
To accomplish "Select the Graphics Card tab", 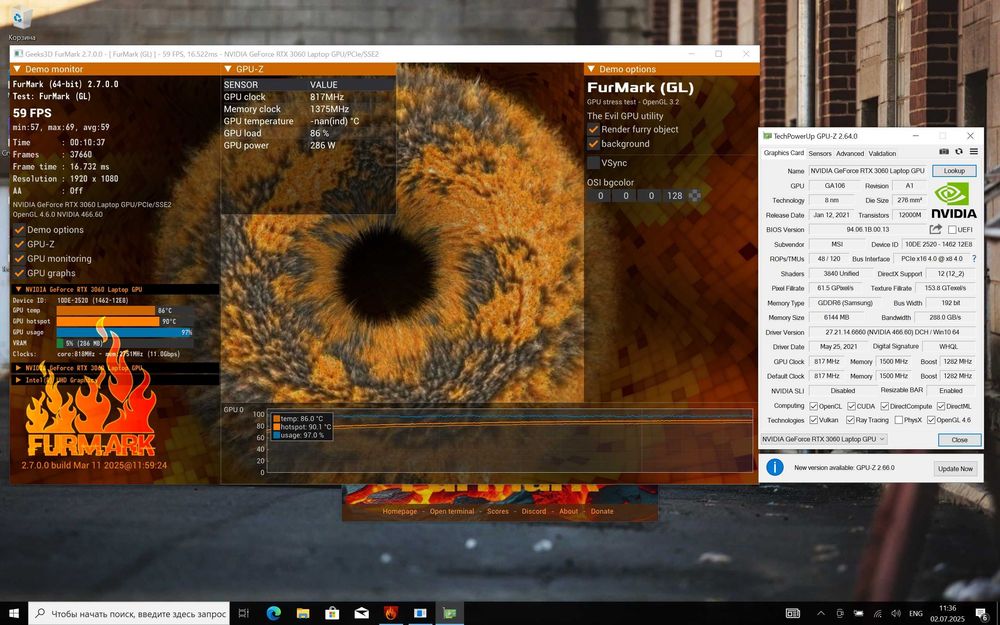I will [783, 153].
